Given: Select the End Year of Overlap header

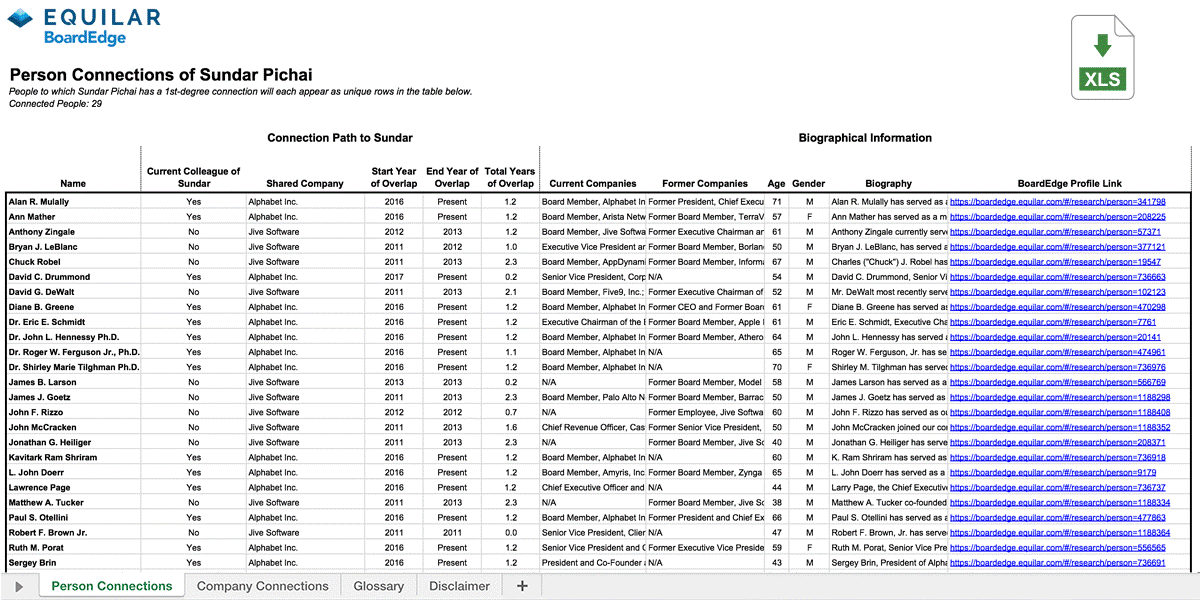Looking at the screenshot, I should coord(452,177).
